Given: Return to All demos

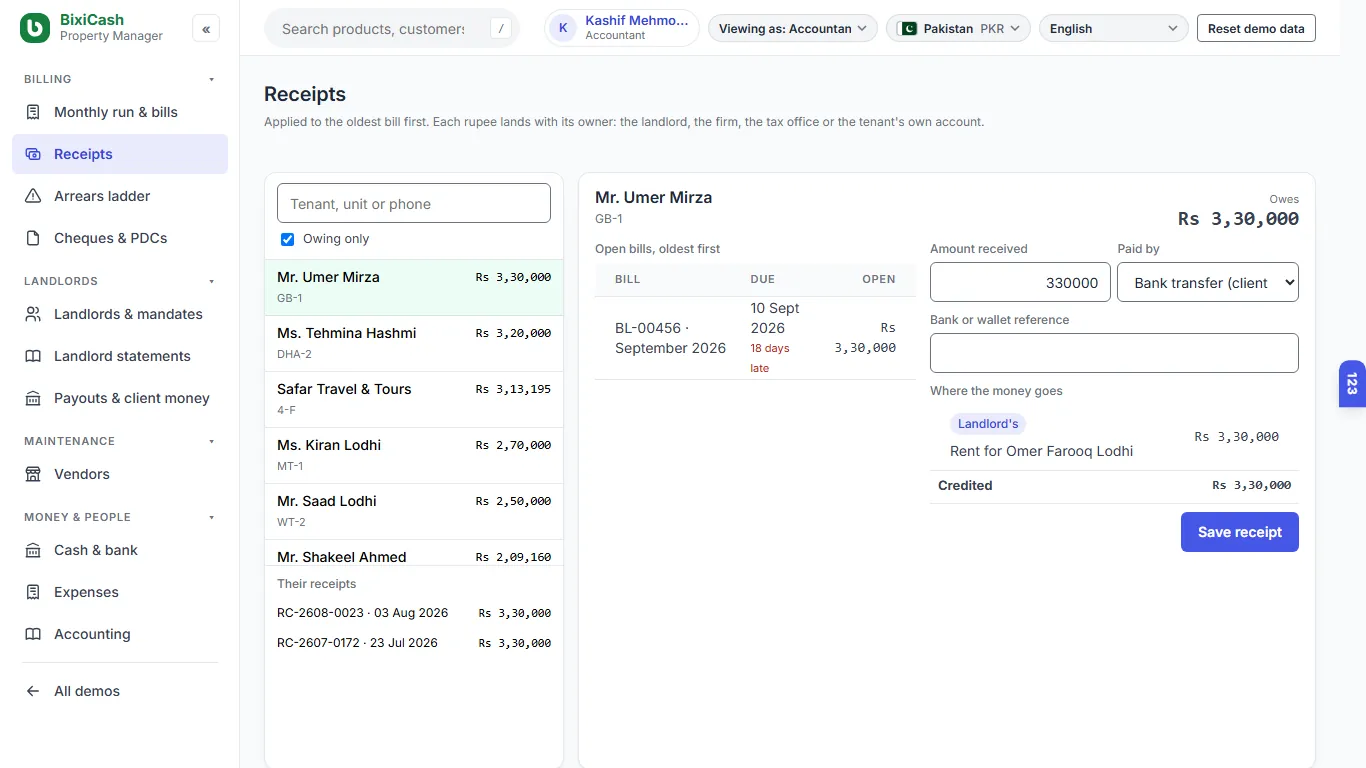Looking at the screenshot, I should (x=120, y=691).
